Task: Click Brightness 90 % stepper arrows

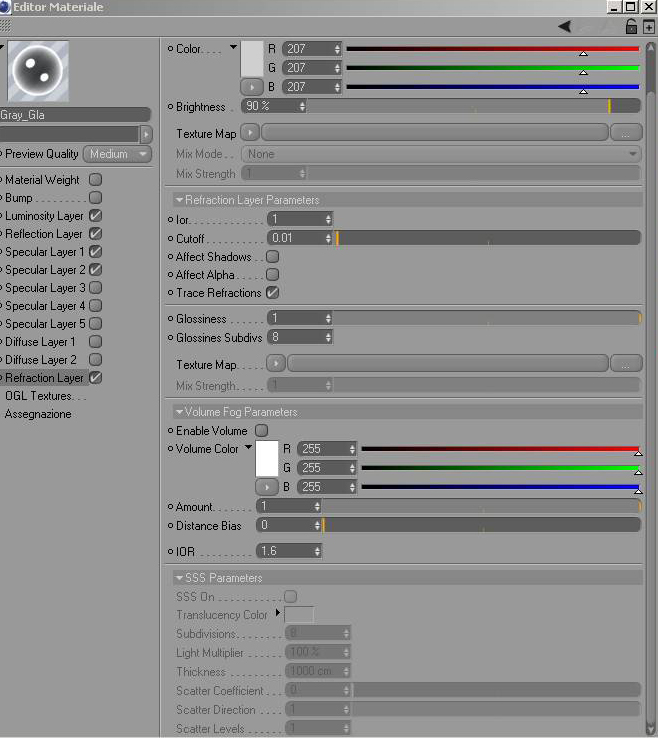Action: coord(302,106)
